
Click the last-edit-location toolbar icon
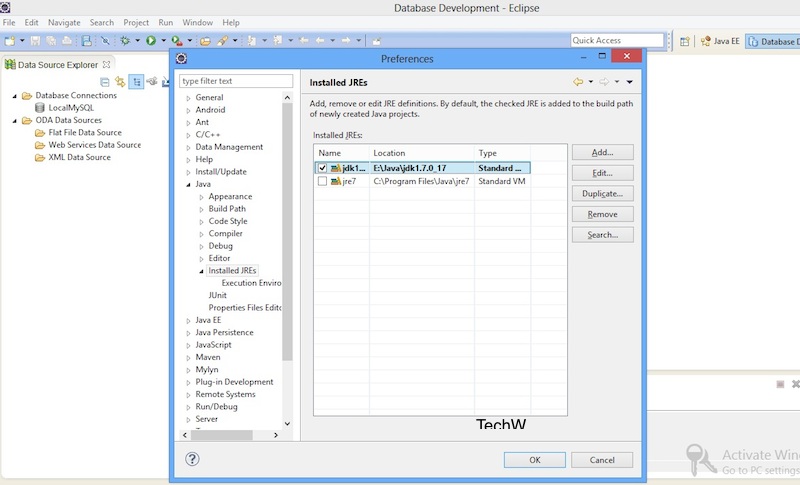pyautogui.click(x=304, y=40)
